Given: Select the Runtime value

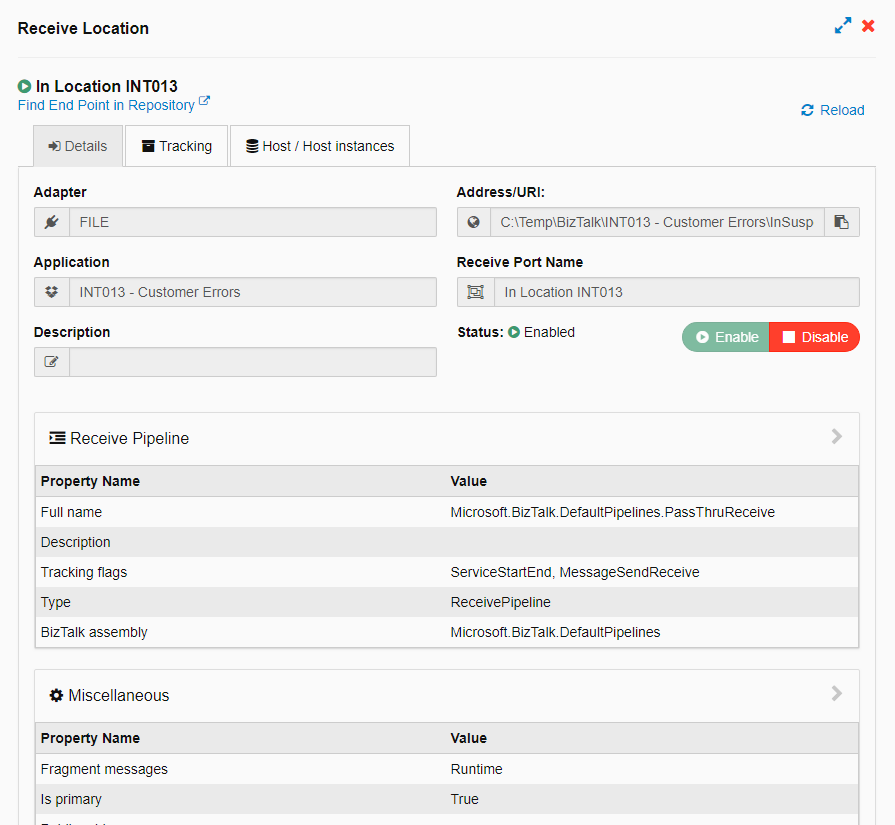Looking at the screenshot, I should pos(477,769).
